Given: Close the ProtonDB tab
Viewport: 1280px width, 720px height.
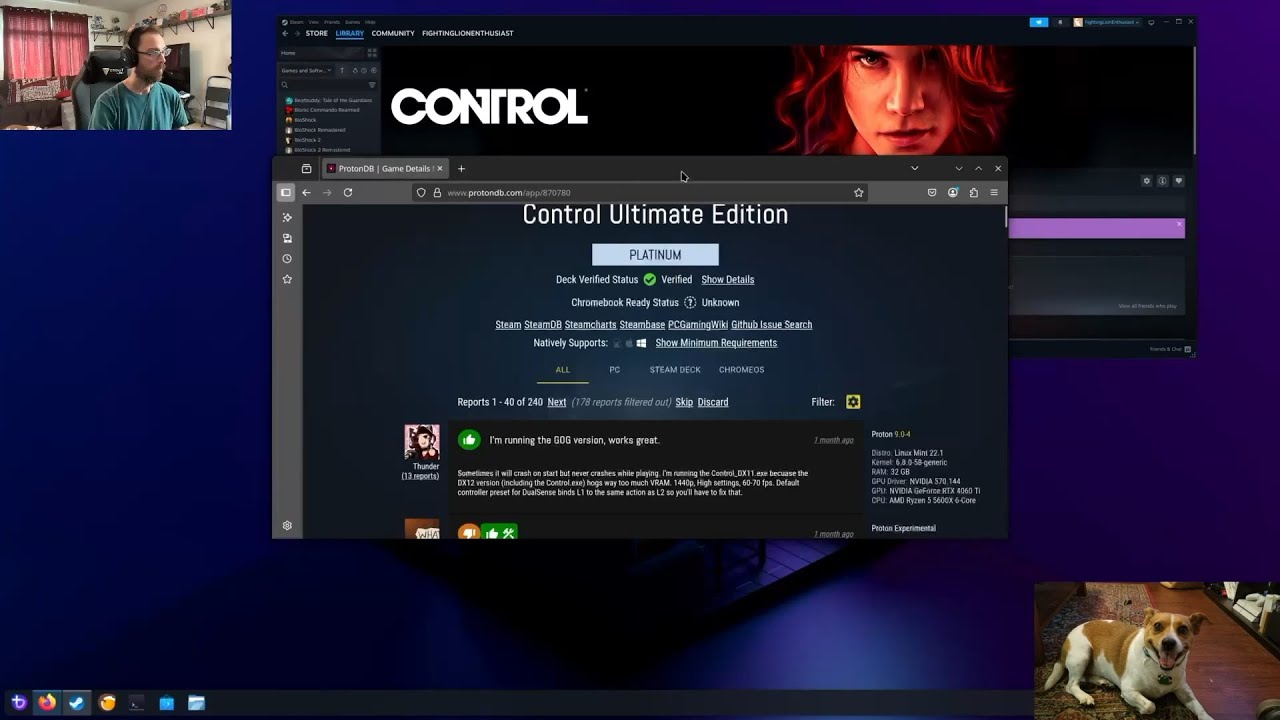Looking at the screenshot, I should pos(439,168).
